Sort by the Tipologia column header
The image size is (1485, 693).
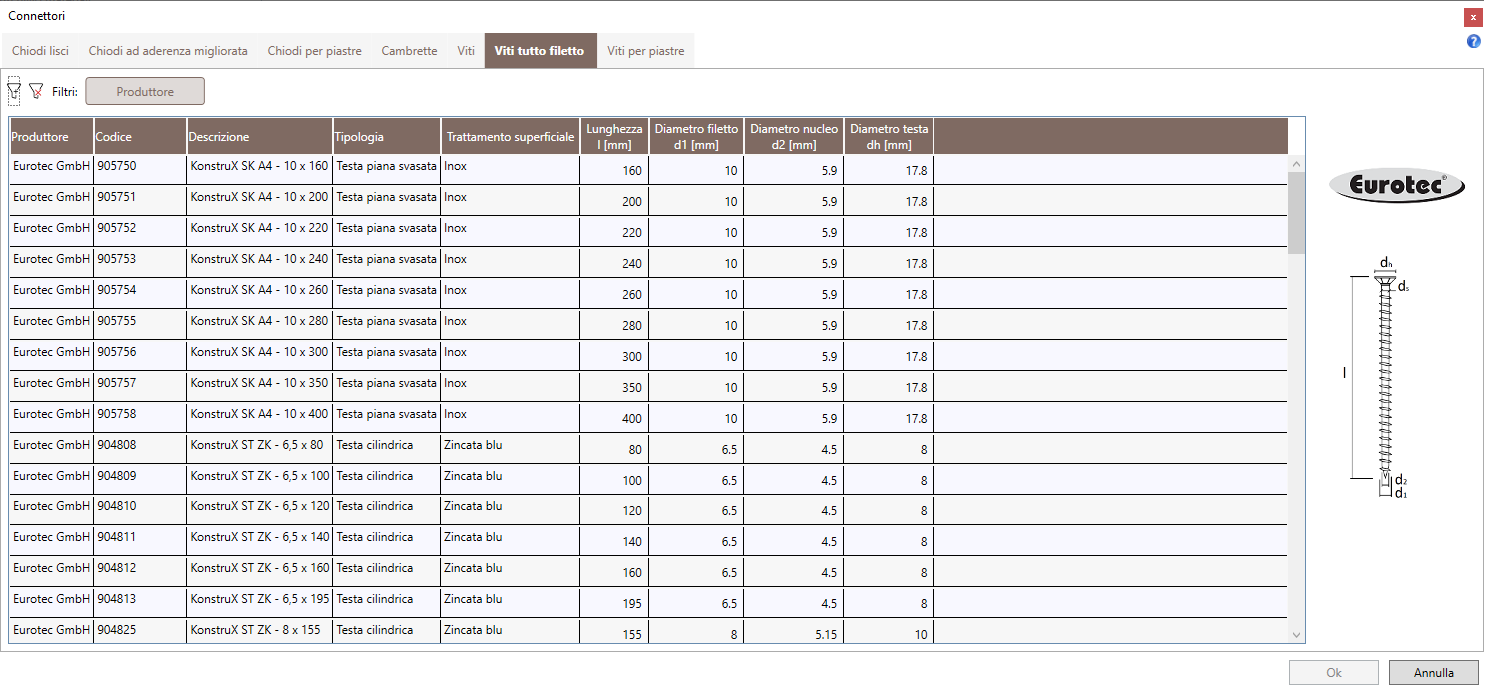[x=386, y=137]
